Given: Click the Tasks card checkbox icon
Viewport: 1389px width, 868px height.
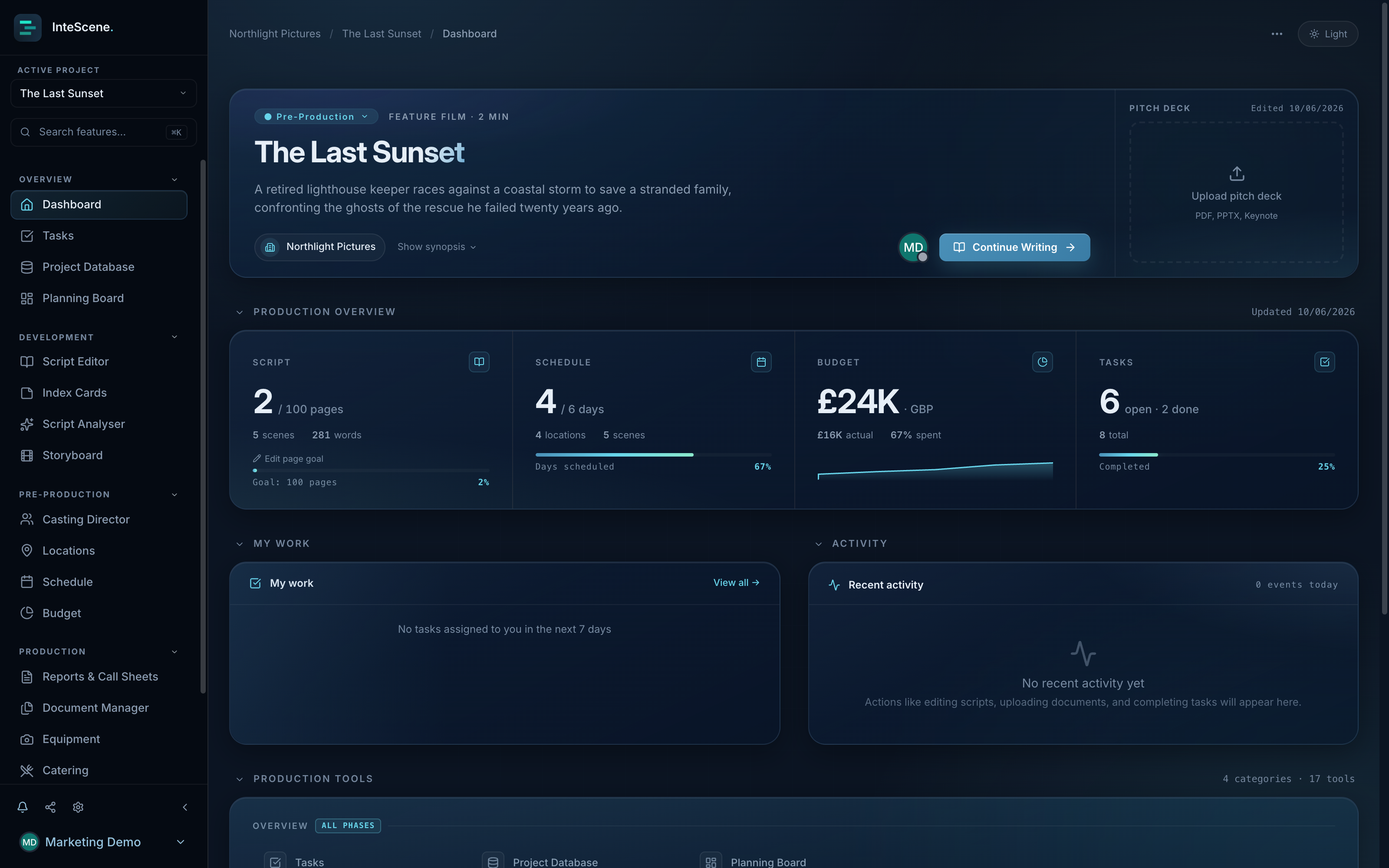Looking at the screenshot, I should click(1325, 362).
